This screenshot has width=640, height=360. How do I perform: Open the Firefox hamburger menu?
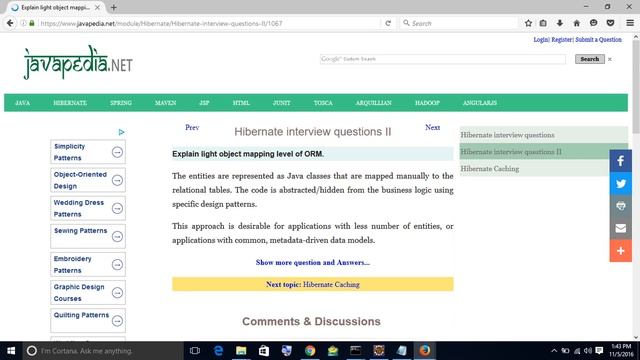pos(630,23)
